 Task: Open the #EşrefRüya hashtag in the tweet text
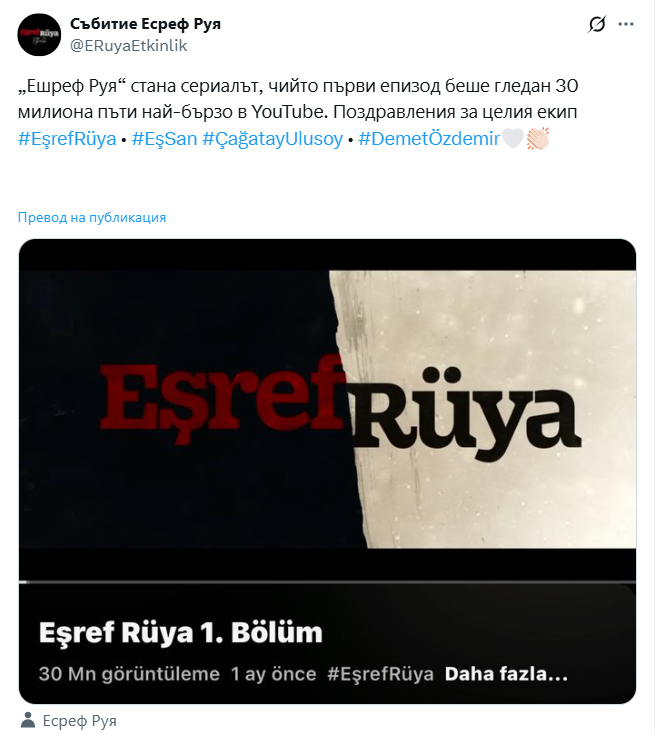pos(67,139)
